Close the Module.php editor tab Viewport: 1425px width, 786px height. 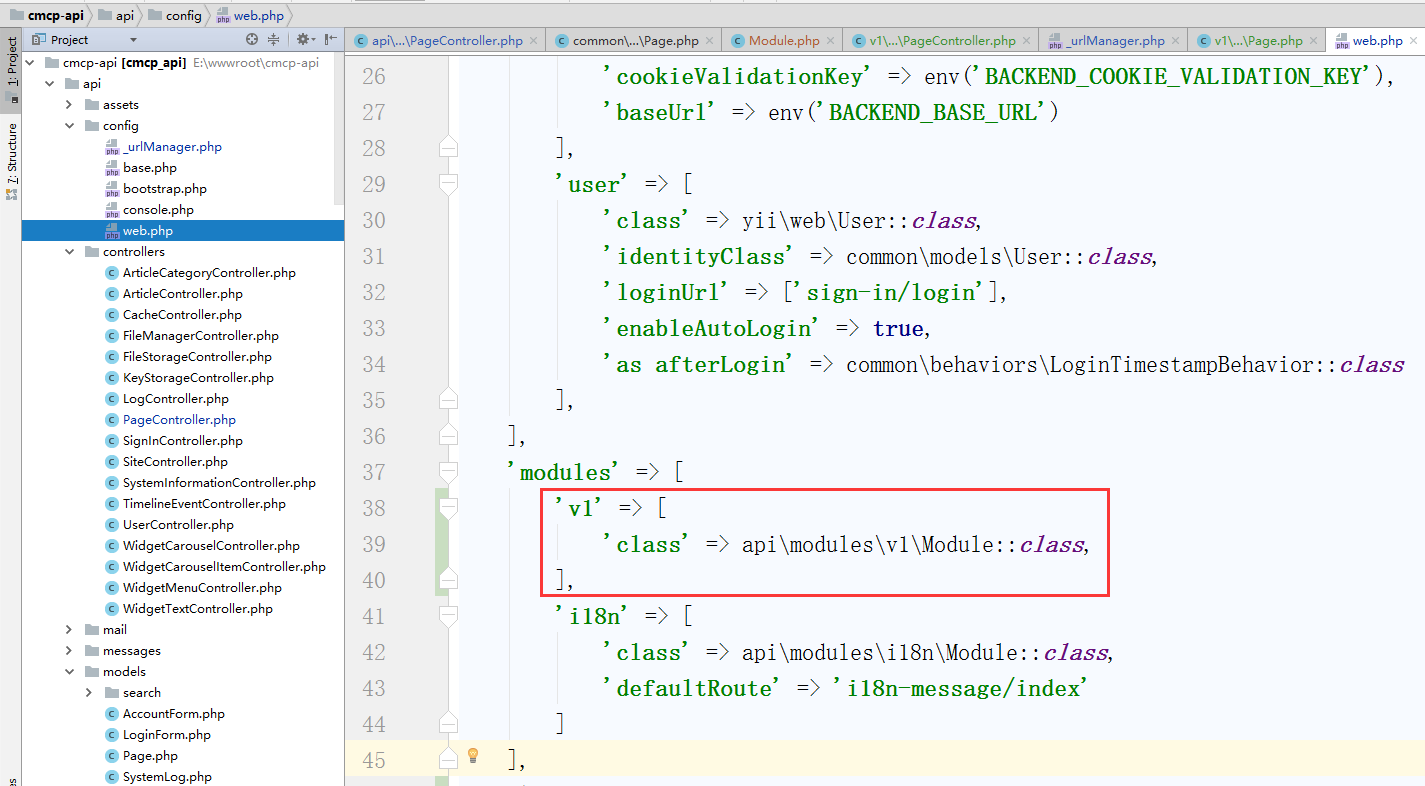point(831,41)
